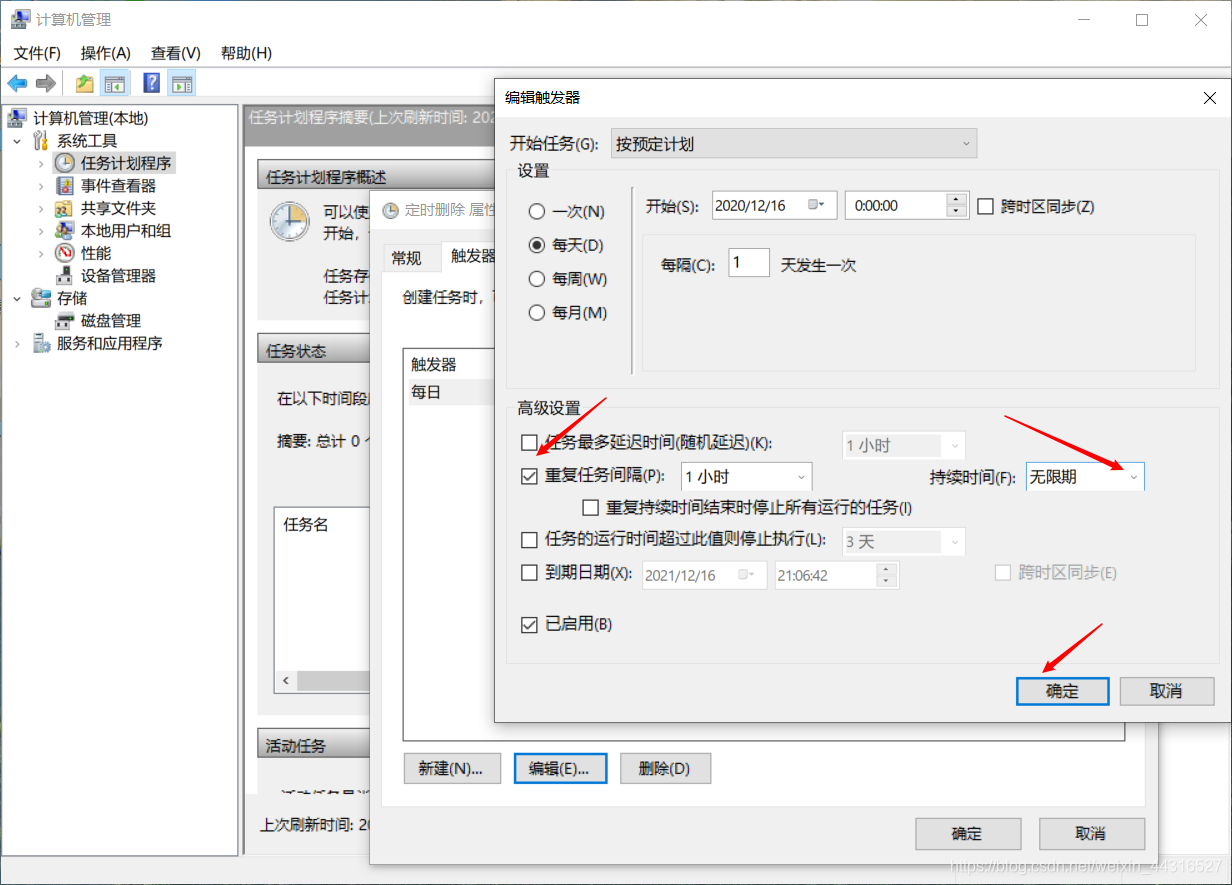The width and height of the screenshot is (1232, 885).
Task: Click the Forward arrow toolbar icon
Action: (x=45, y=83)
